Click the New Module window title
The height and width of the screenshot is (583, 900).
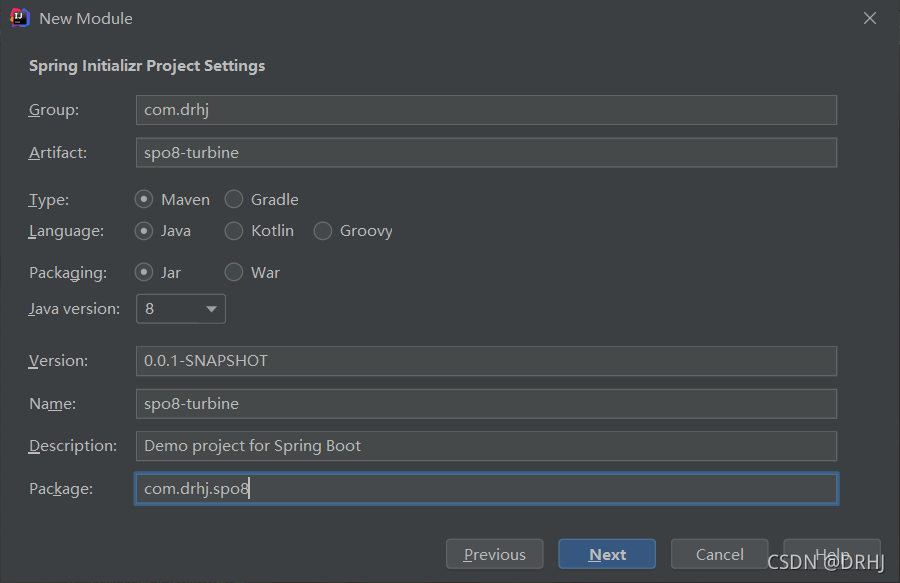86,18
